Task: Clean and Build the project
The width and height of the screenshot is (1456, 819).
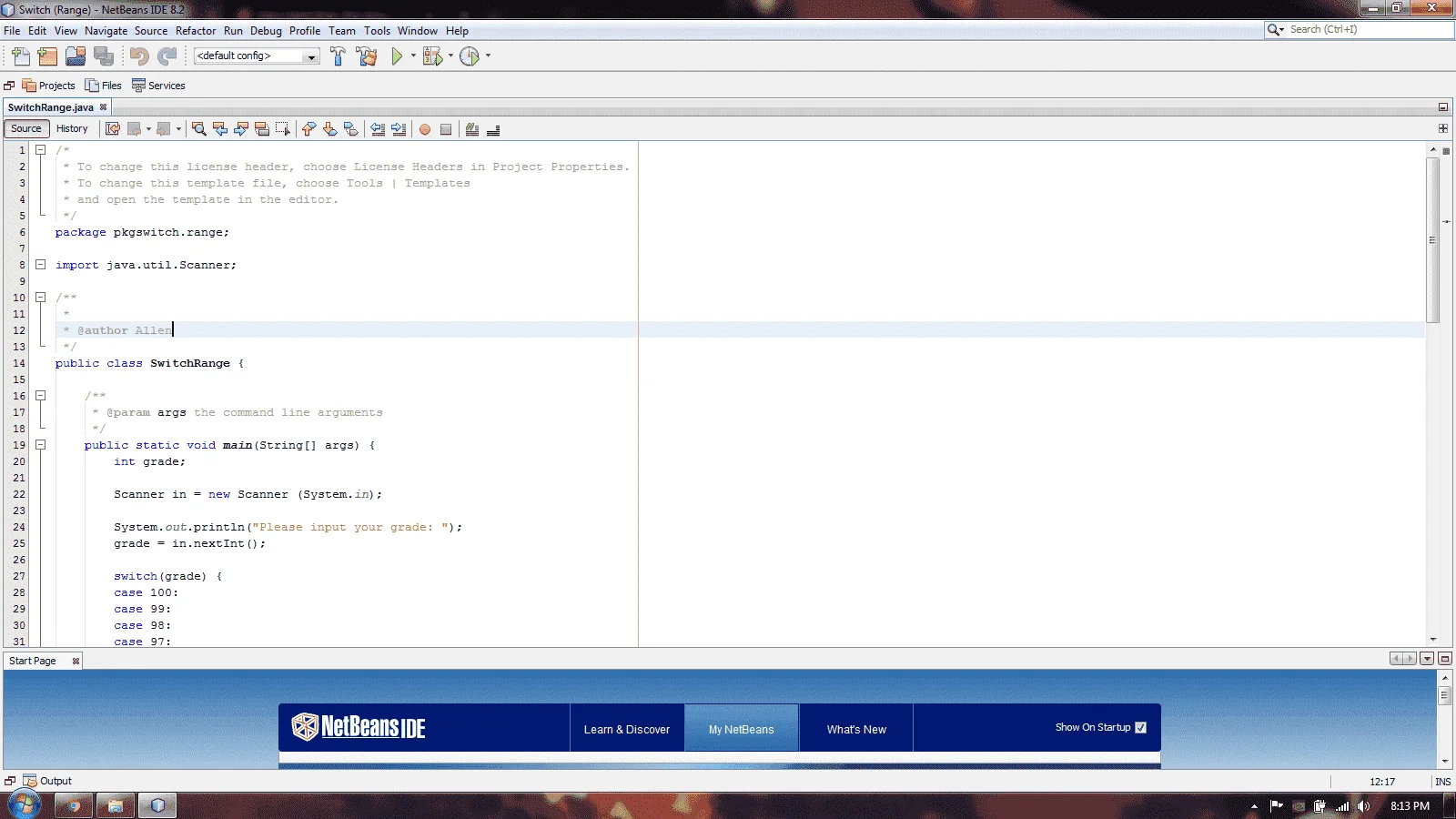Action: [x=367, y=56]
